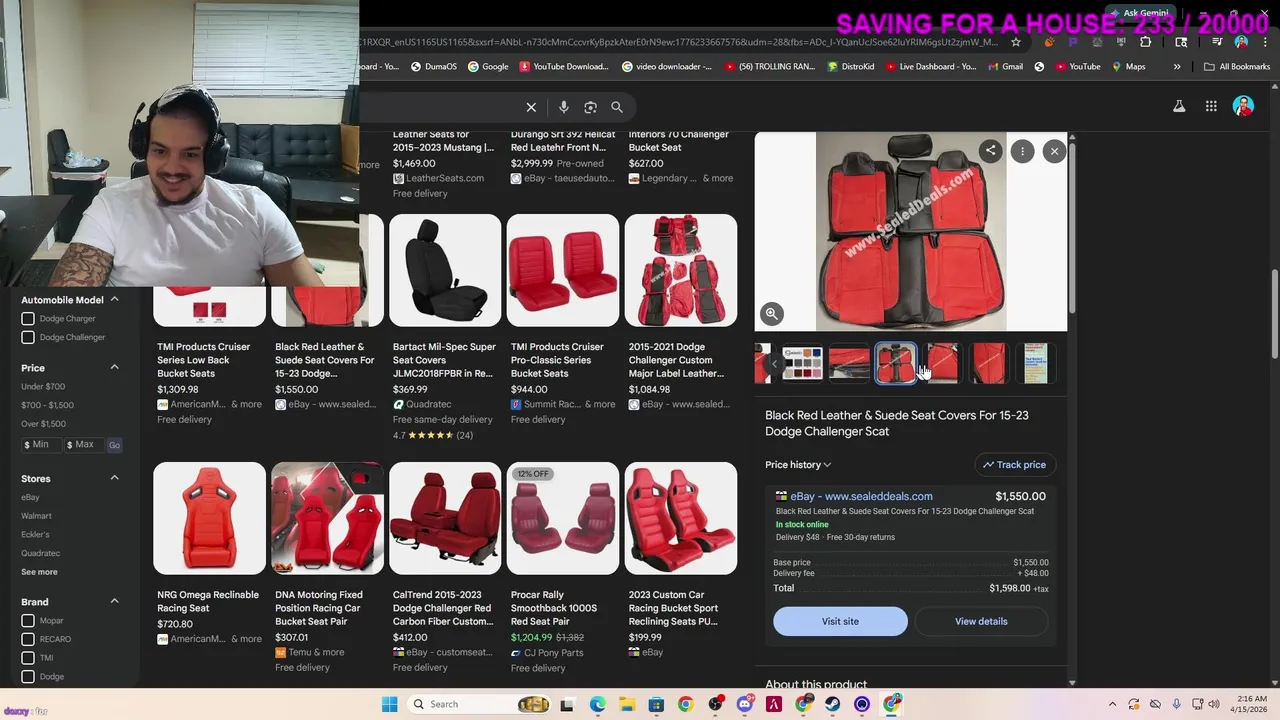1280x720 pixels.
Task: Open eBay sealeddeals.com seller link
Action: (x=861, y=496)
